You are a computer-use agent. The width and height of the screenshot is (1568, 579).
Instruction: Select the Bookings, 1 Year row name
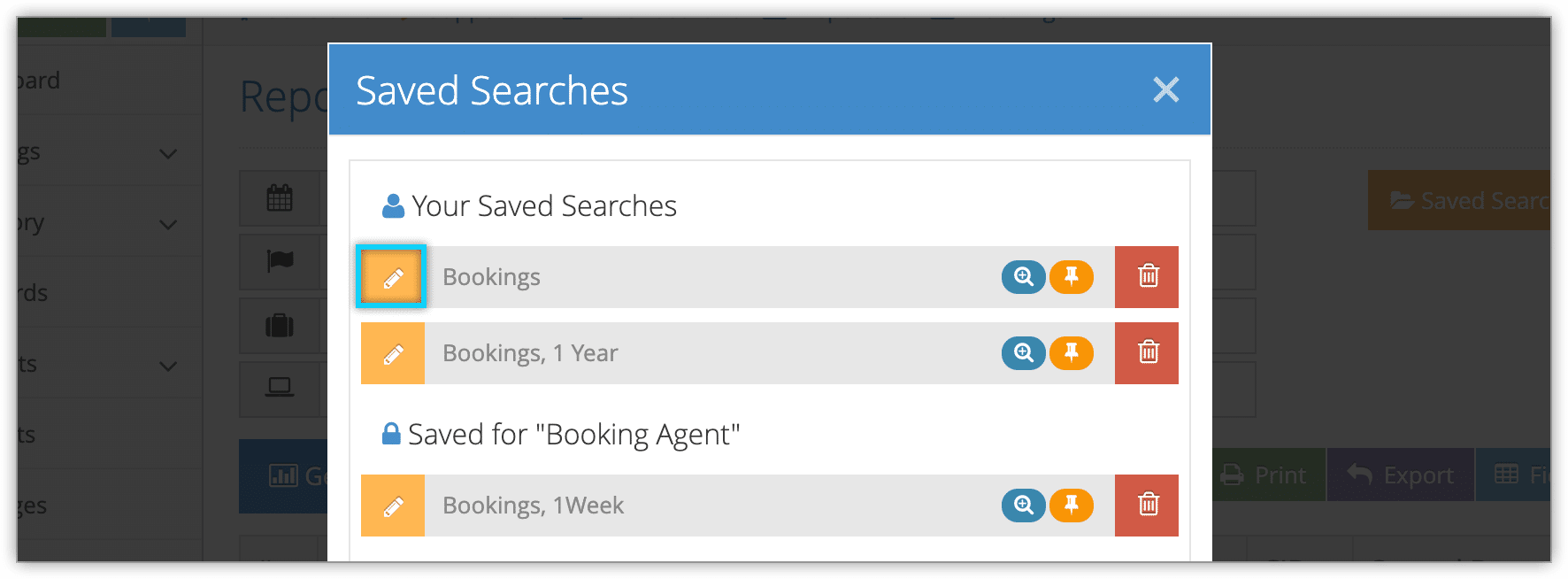[x=530, y=353]
